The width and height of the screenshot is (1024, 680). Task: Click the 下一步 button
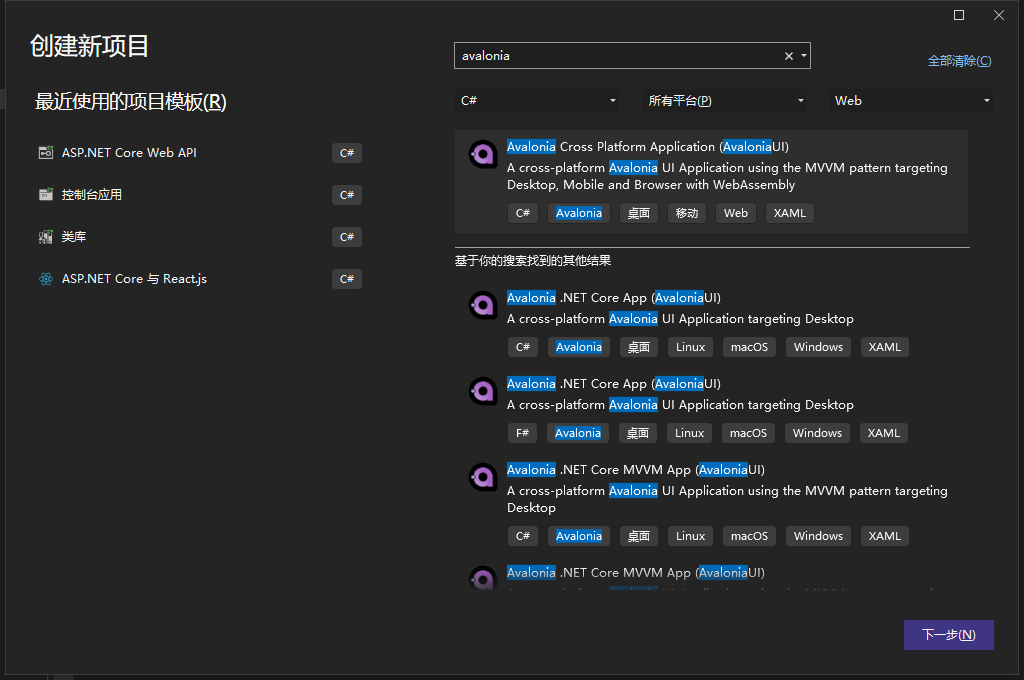[x=949, y=635]
